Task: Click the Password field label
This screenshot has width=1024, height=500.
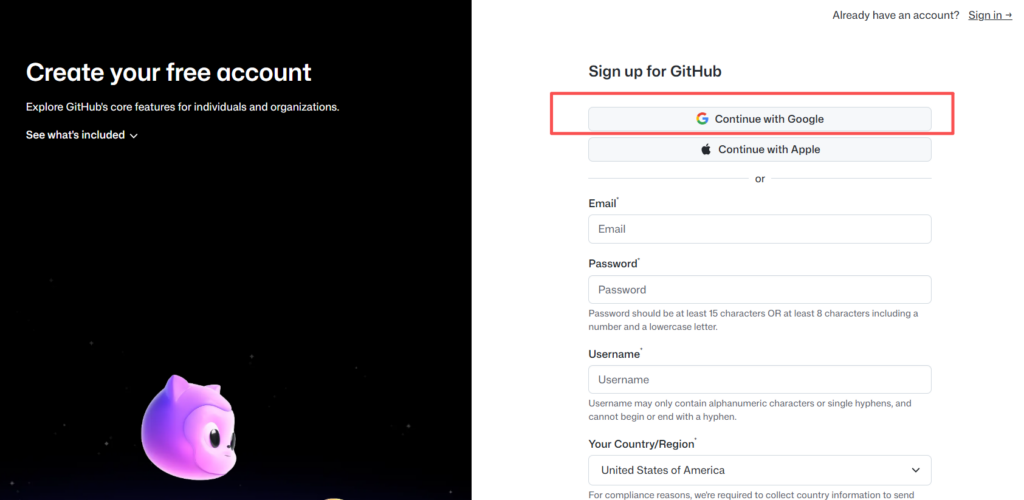Action: [x=612, y=264]
